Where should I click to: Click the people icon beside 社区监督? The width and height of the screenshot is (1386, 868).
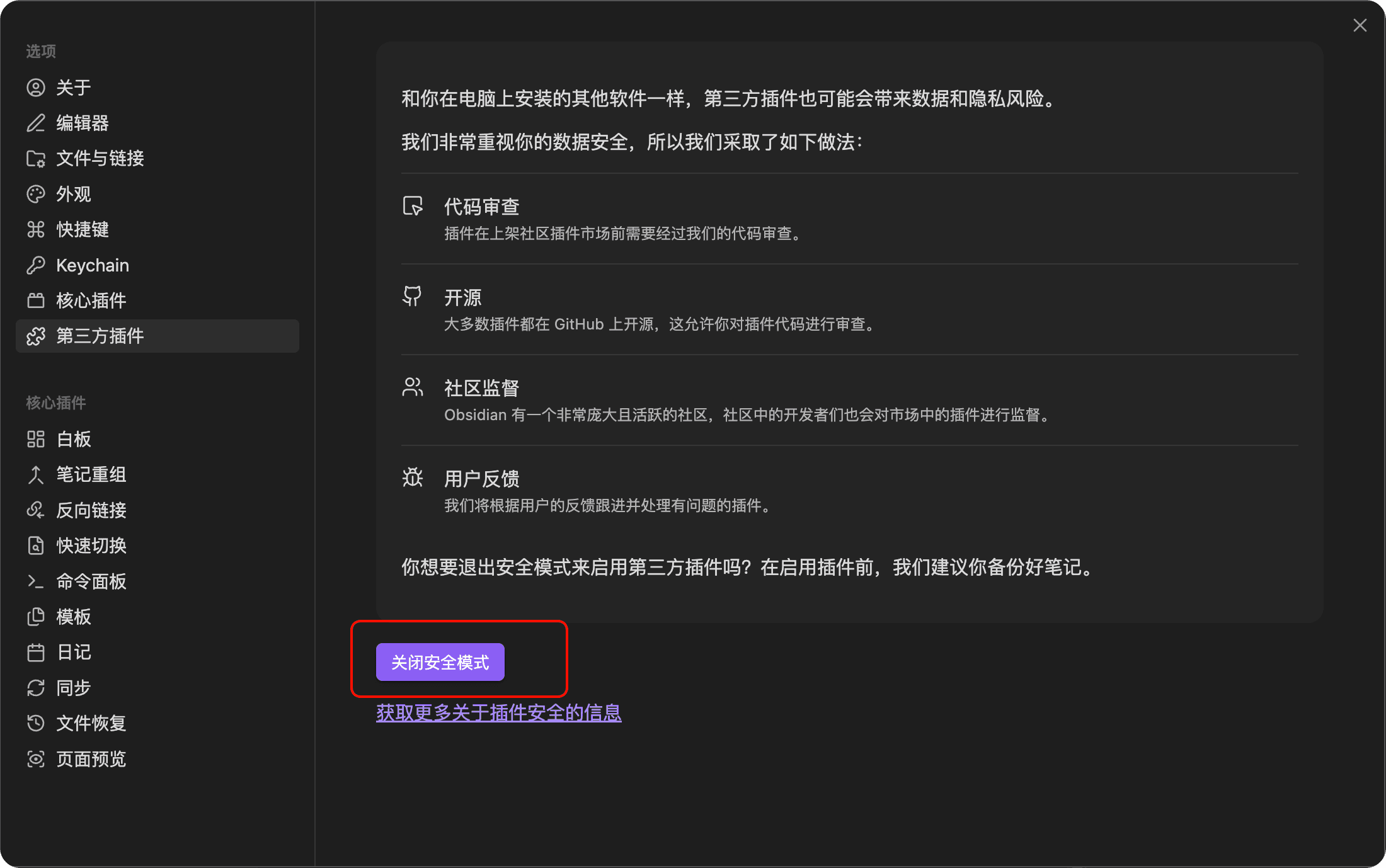point(413,387)
